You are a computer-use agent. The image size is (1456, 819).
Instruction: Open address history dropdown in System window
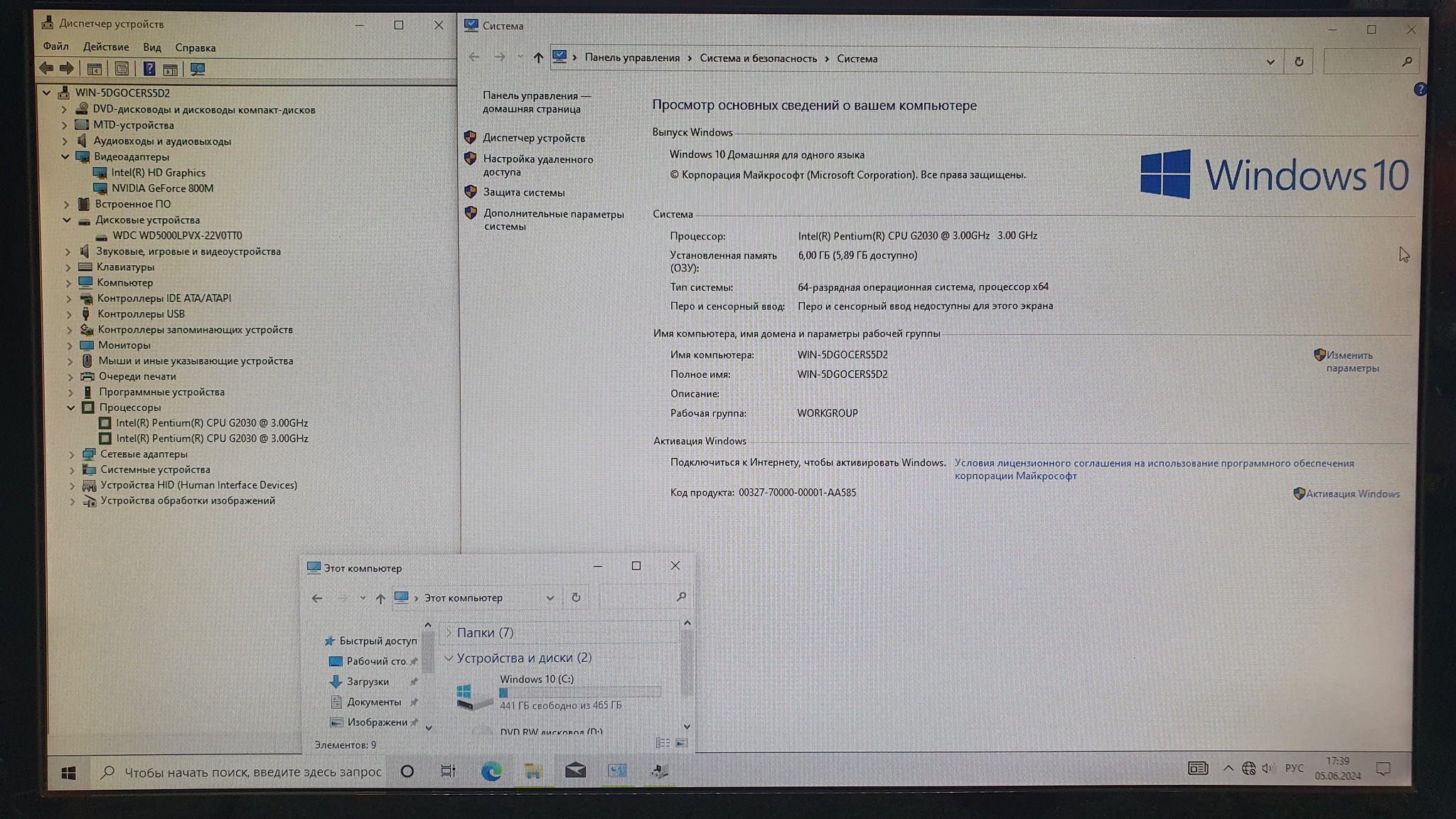tap(1270, 61)
